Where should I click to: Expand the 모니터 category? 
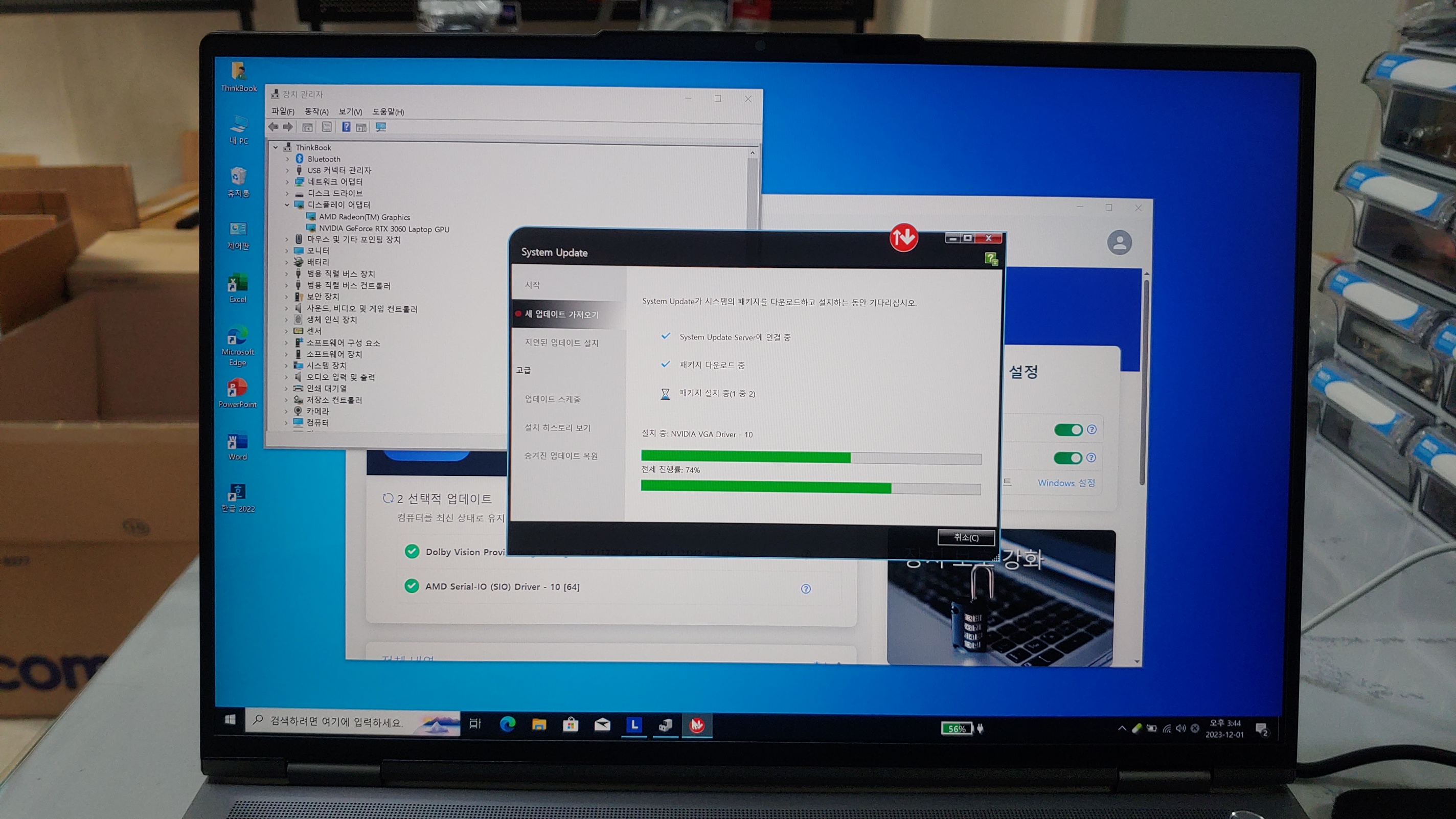point(287,251)
